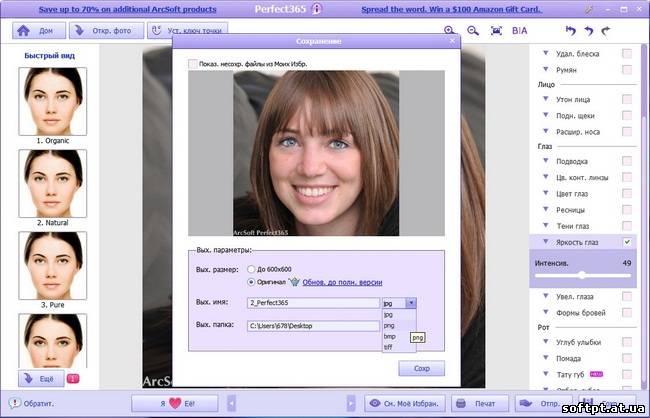This screenshot has width=650, height=418.
Task: Choose jpg from the format list
Action: click(x=399, y=315)
